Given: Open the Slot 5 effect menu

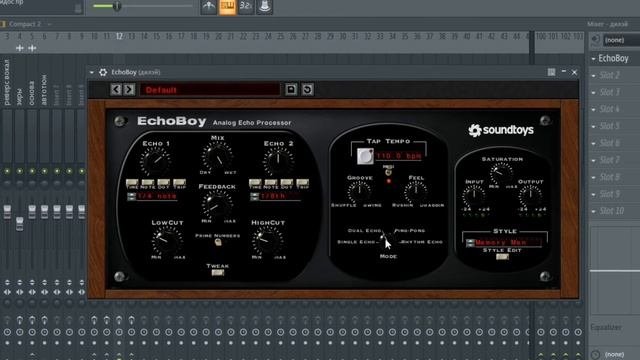Looking at the screenshot, I should tap(593, 127).
